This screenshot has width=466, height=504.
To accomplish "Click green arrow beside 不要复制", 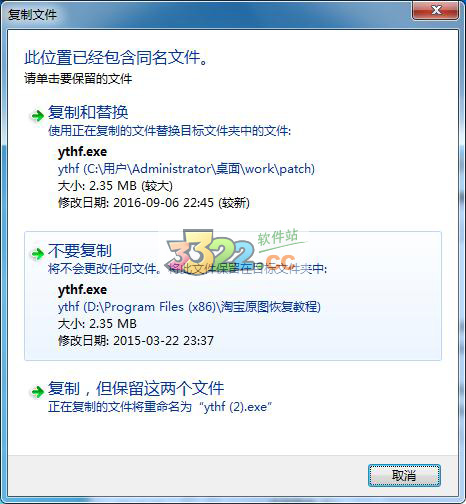I will click(x=37, y=254).
